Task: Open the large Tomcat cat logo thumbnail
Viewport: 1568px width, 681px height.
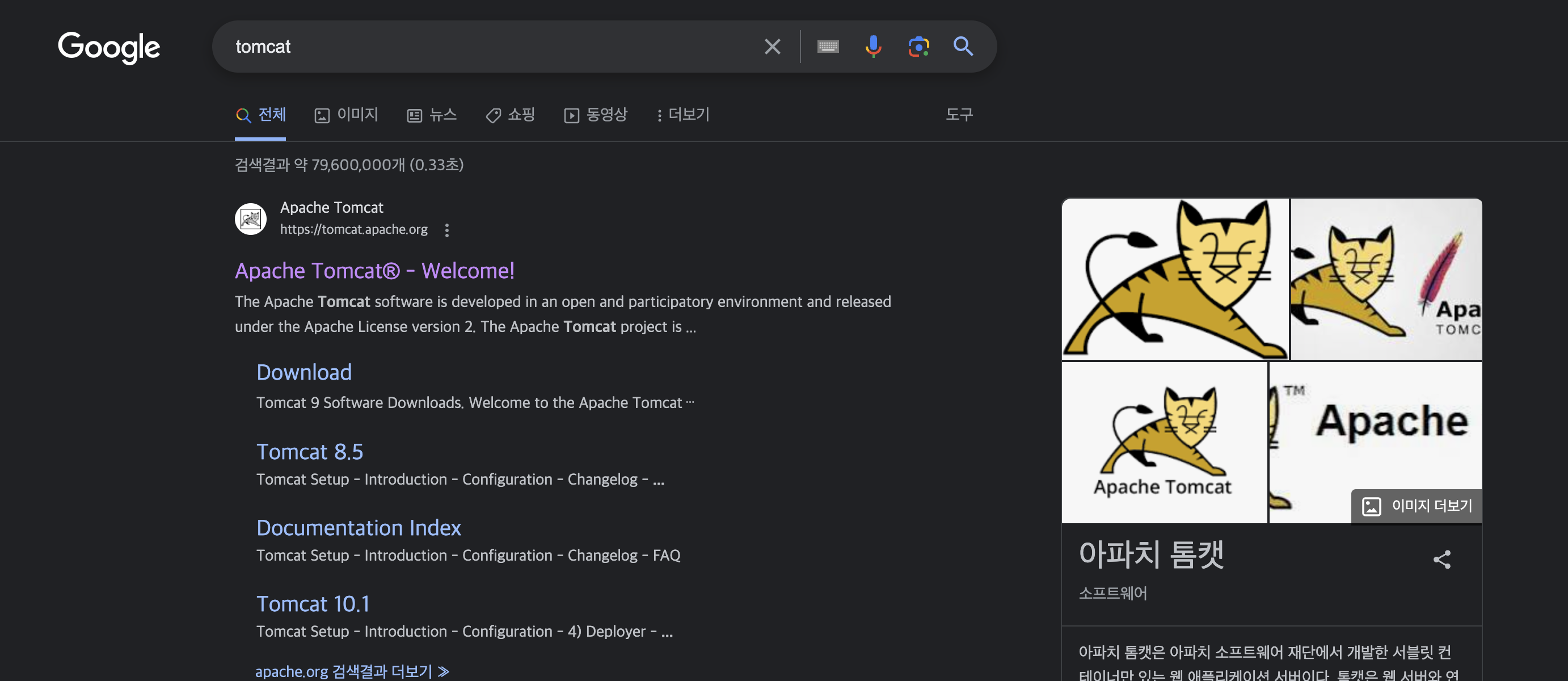Action: coord(1174,279)
